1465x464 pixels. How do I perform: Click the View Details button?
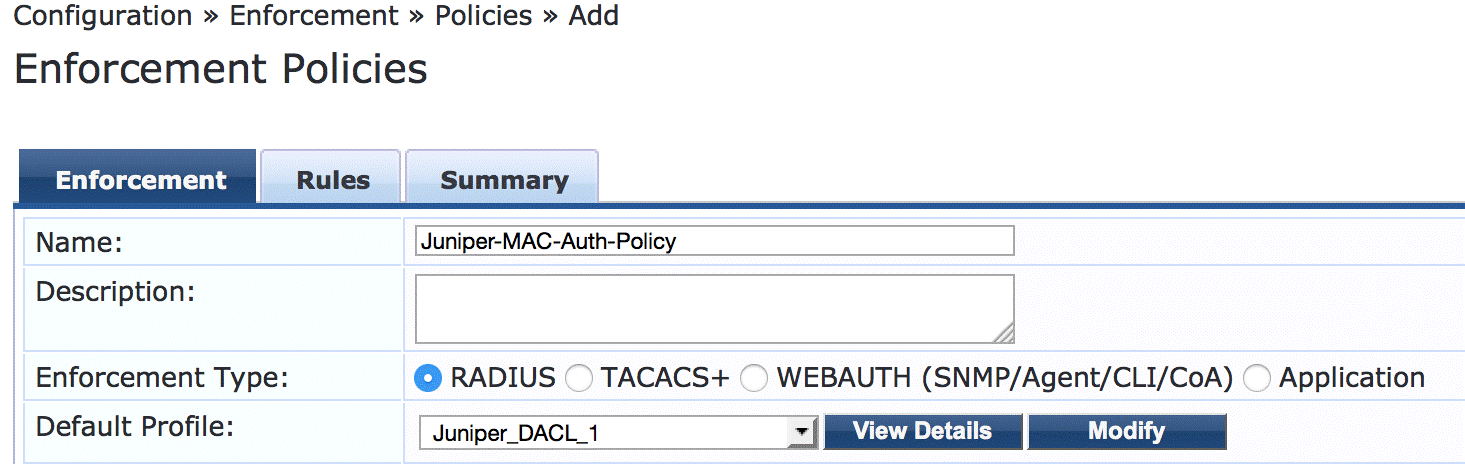[922, 431]
